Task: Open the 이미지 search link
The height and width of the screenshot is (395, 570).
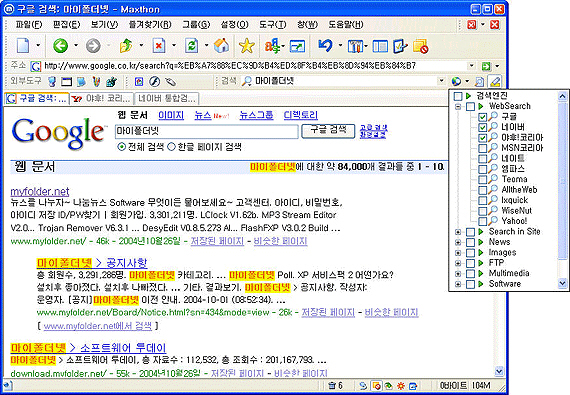Action: click(171, 116)
